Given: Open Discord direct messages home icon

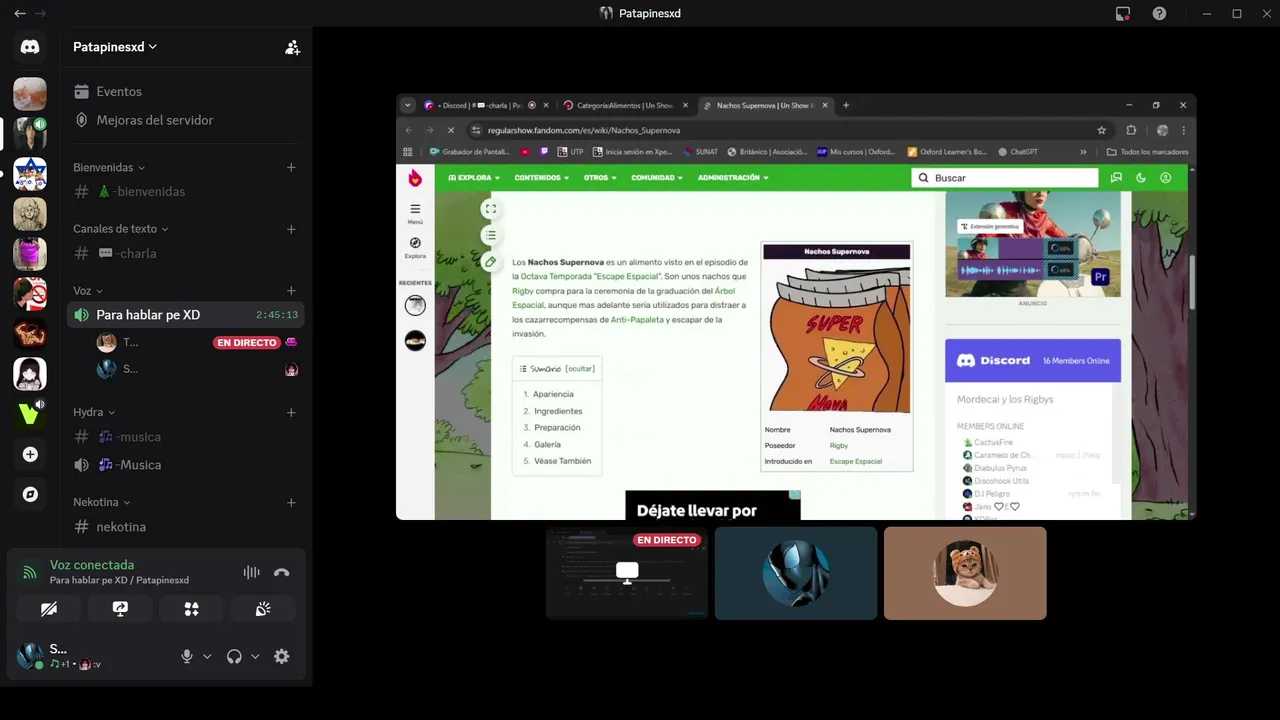Looking at the screenshot, I should click(x=30, y=47).
